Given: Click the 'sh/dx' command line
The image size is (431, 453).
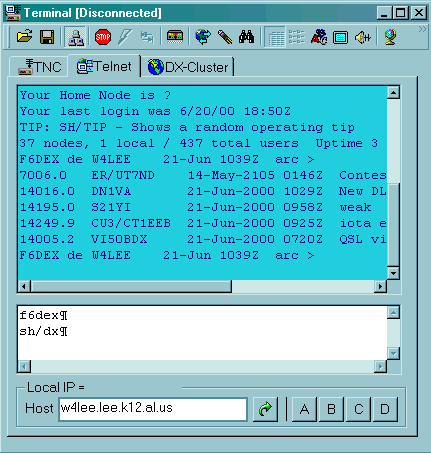Looking at the screenshot, I should pos(43,332).
